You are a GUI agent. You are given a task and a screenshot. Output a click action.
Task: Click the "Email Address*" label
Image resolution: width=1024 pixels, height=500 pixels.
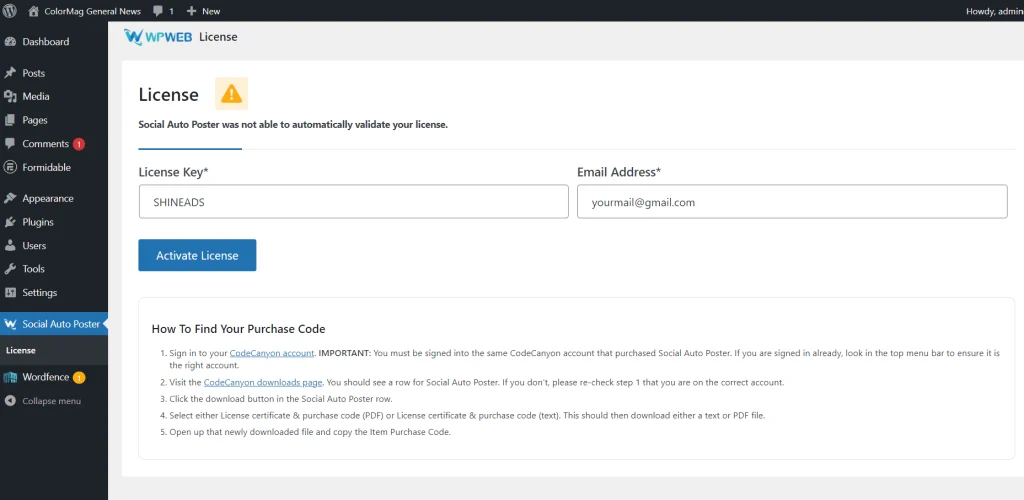[x=619, y=172]
